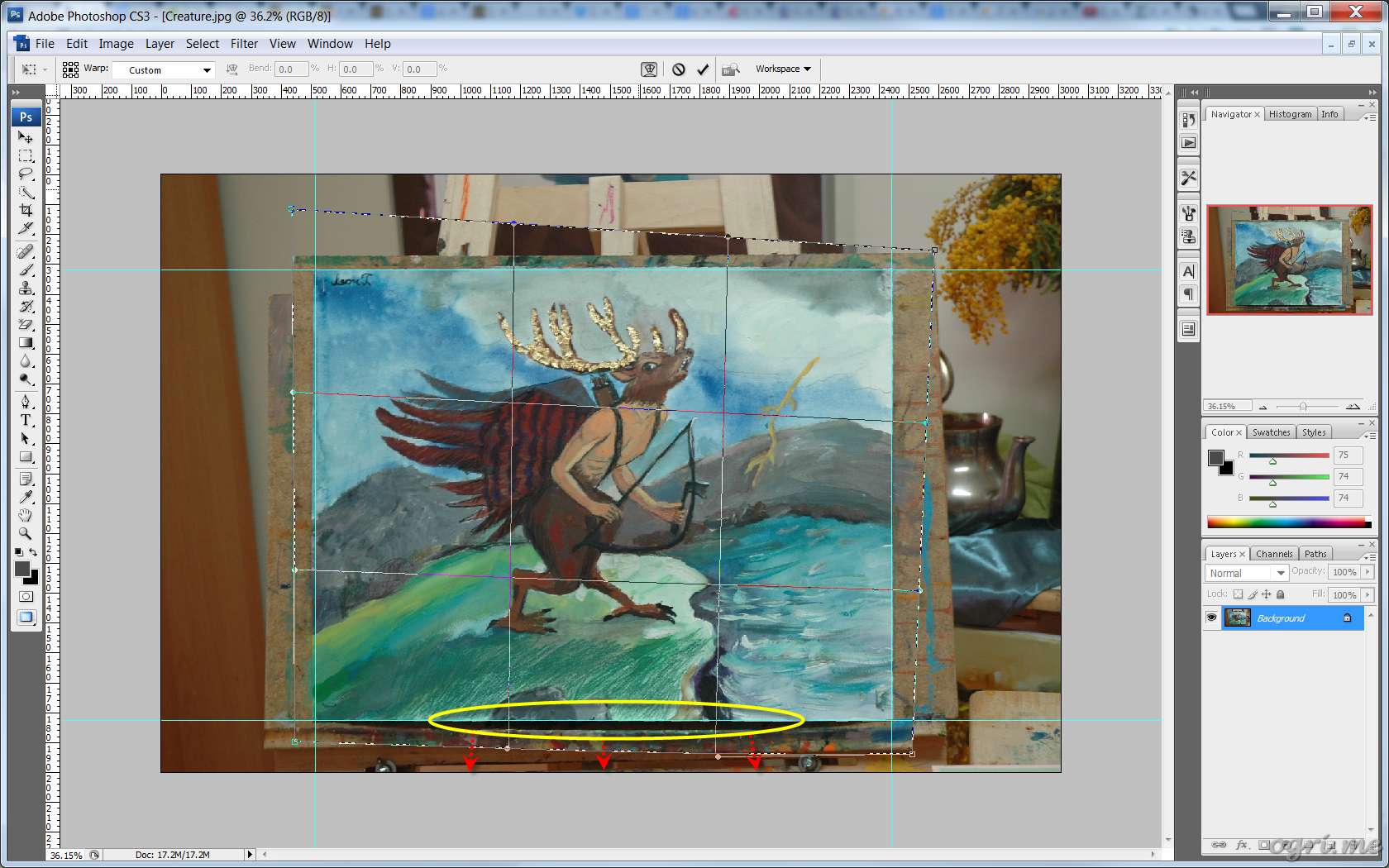Toggle Quick Mask mode

click(x=26, y=596)
